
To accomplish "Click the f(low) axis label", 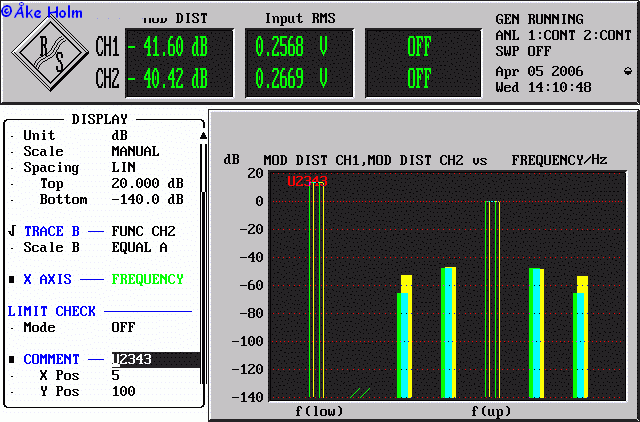I will [x=319, y=411].
